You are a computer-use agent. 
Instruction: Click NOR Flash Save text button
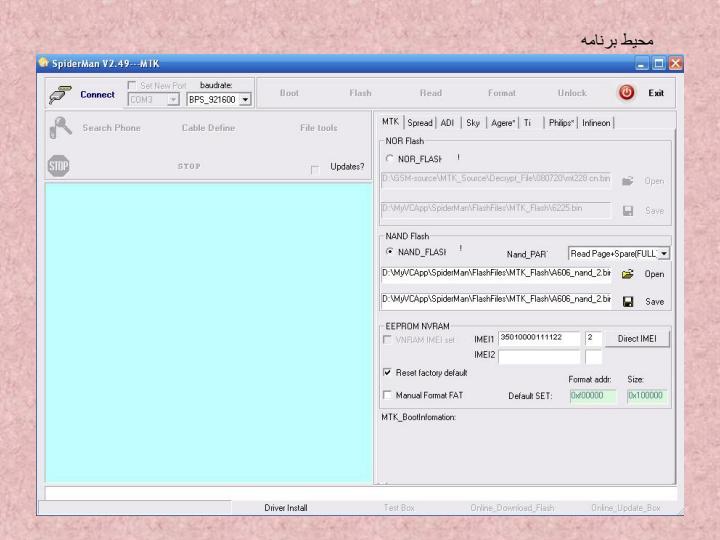pos(654,211)
